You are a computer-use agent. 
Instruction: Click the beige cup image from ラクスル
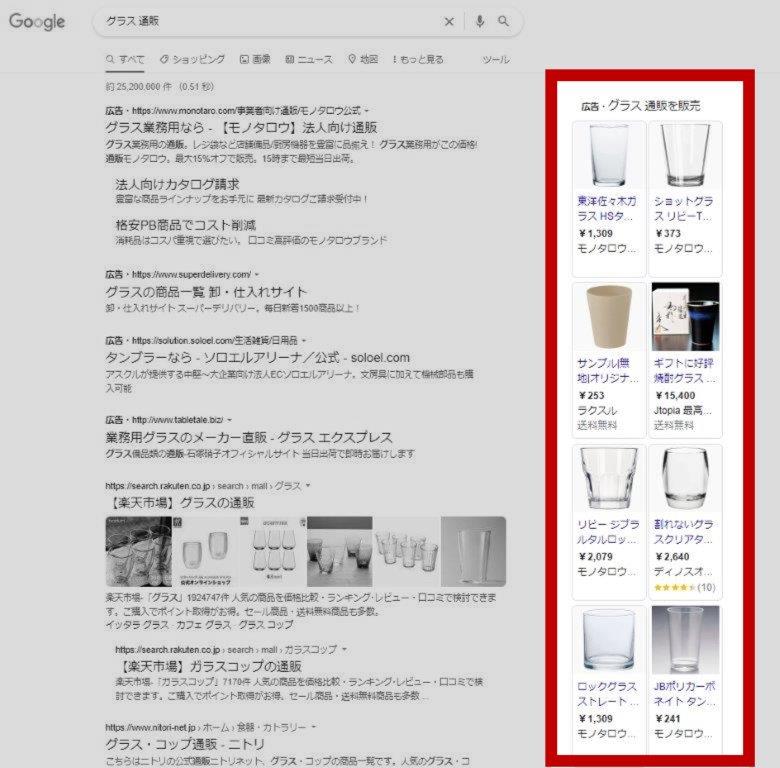pyautogui.click(x=609, y=317)
